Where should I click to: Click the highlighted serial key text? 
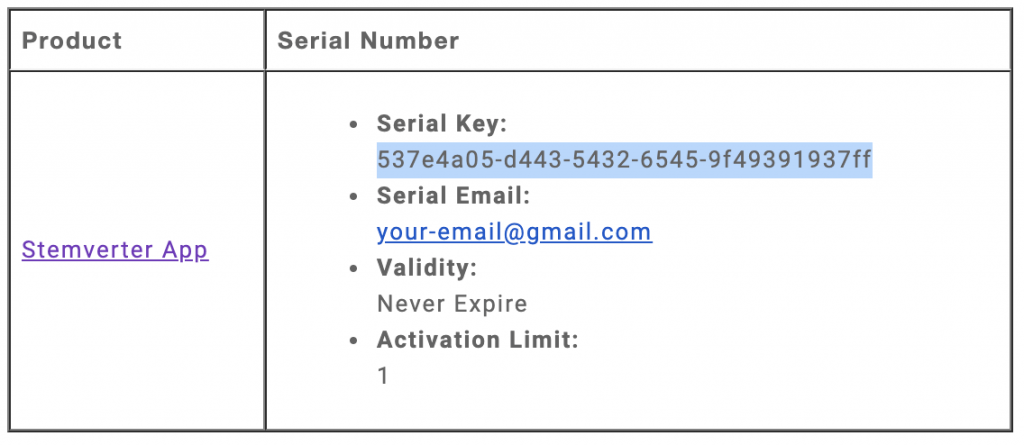click(624, 159)
